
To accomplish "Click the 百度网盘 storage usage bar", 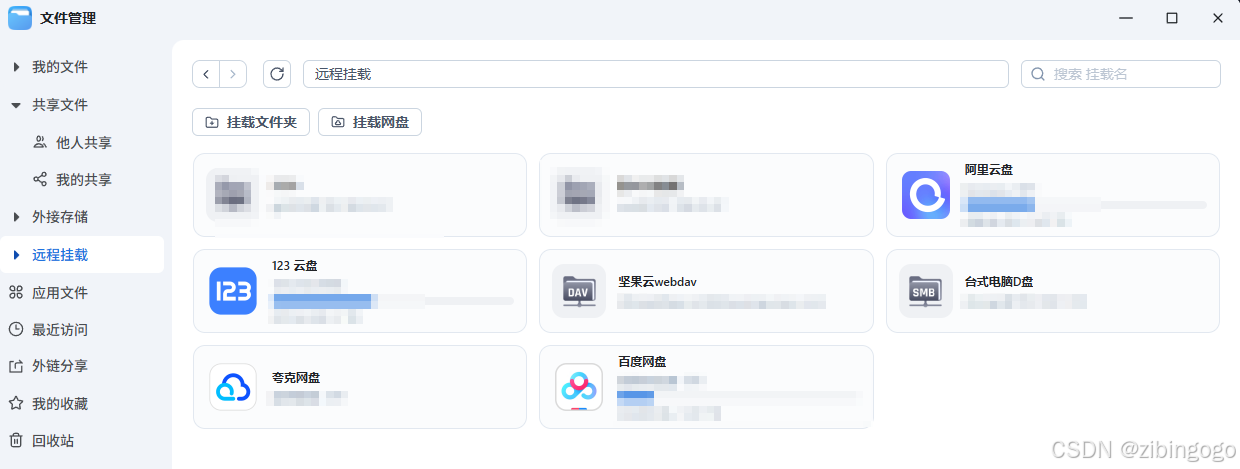I will click(x=739, y=397).
